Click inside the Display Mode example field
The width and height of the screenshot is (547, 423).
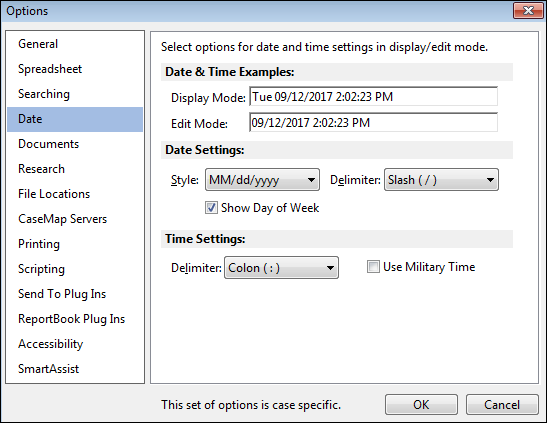[373, 97]
